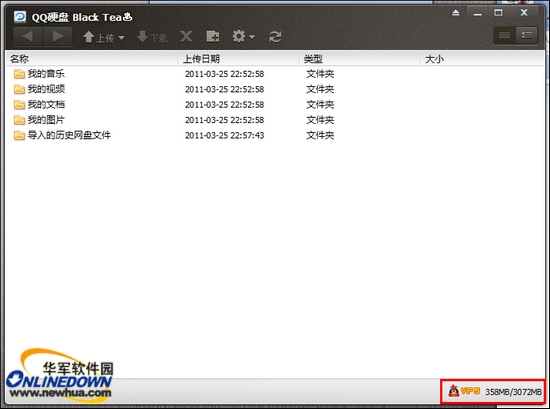This screenshot has width=550, height=409.
Task: Refresh the file list with the refresh icon
Action: click(x=275, y=36)
